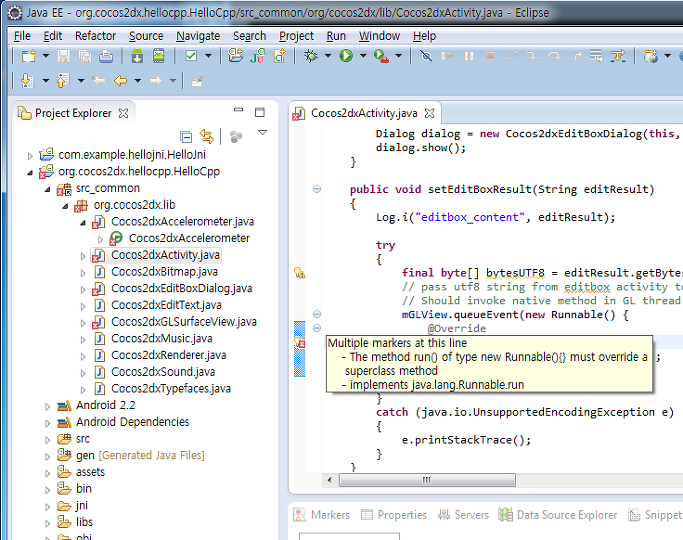Image resolution: width=683 pixels, height=540 pixels.
Task: Minimize the Project Explorer panel
Action: click(x=238, y=110)
